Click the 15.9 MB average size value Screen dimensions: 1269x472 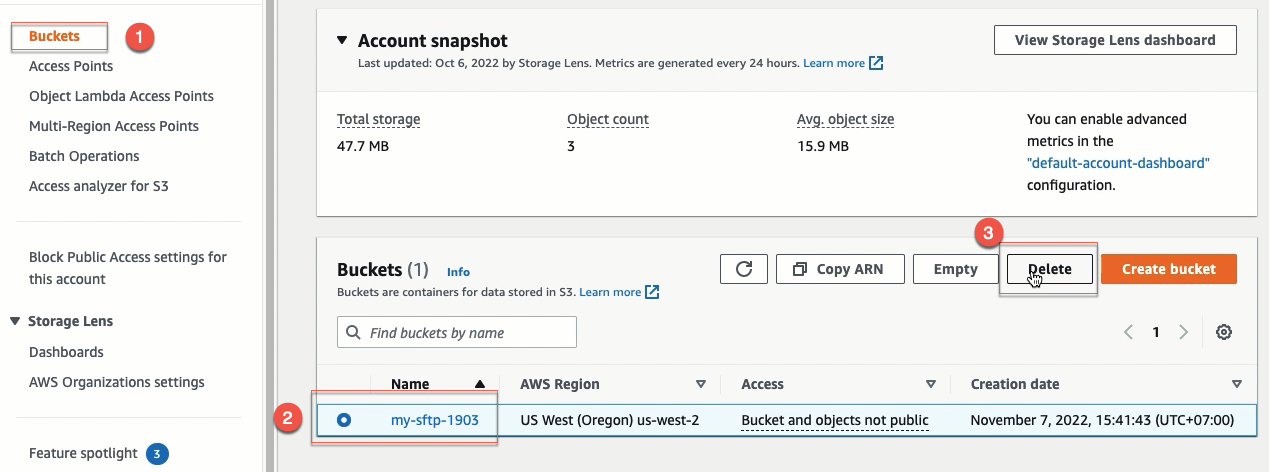point(822,146)
